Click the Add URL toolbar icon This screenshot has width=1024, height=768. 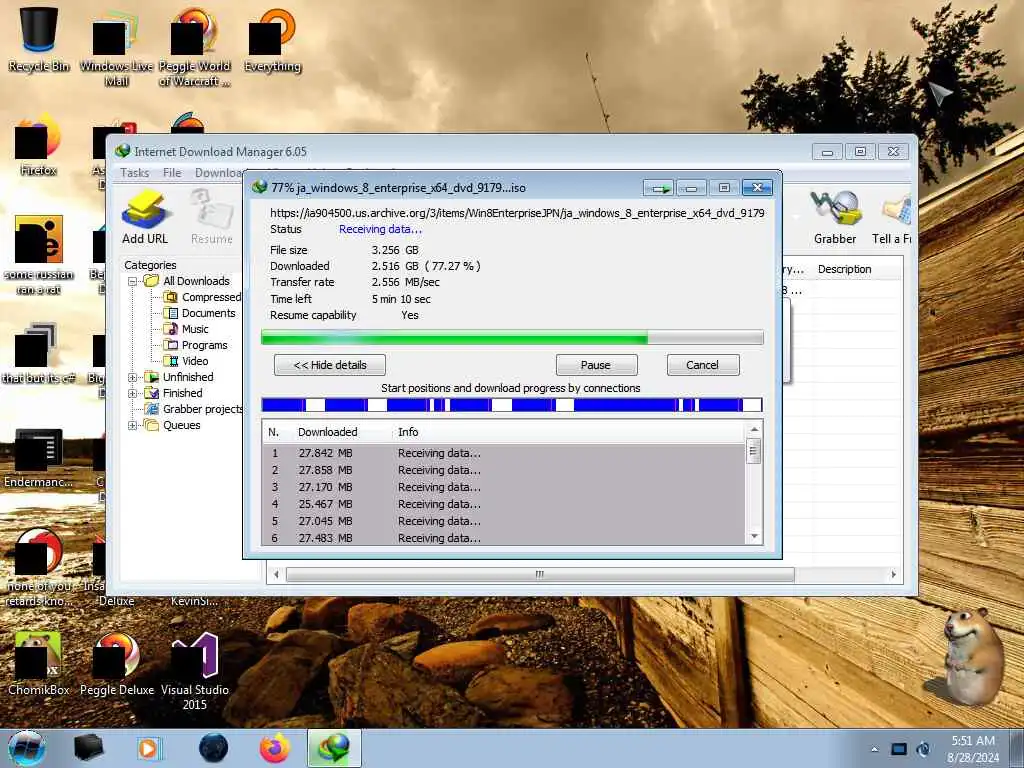click(145, 217)
